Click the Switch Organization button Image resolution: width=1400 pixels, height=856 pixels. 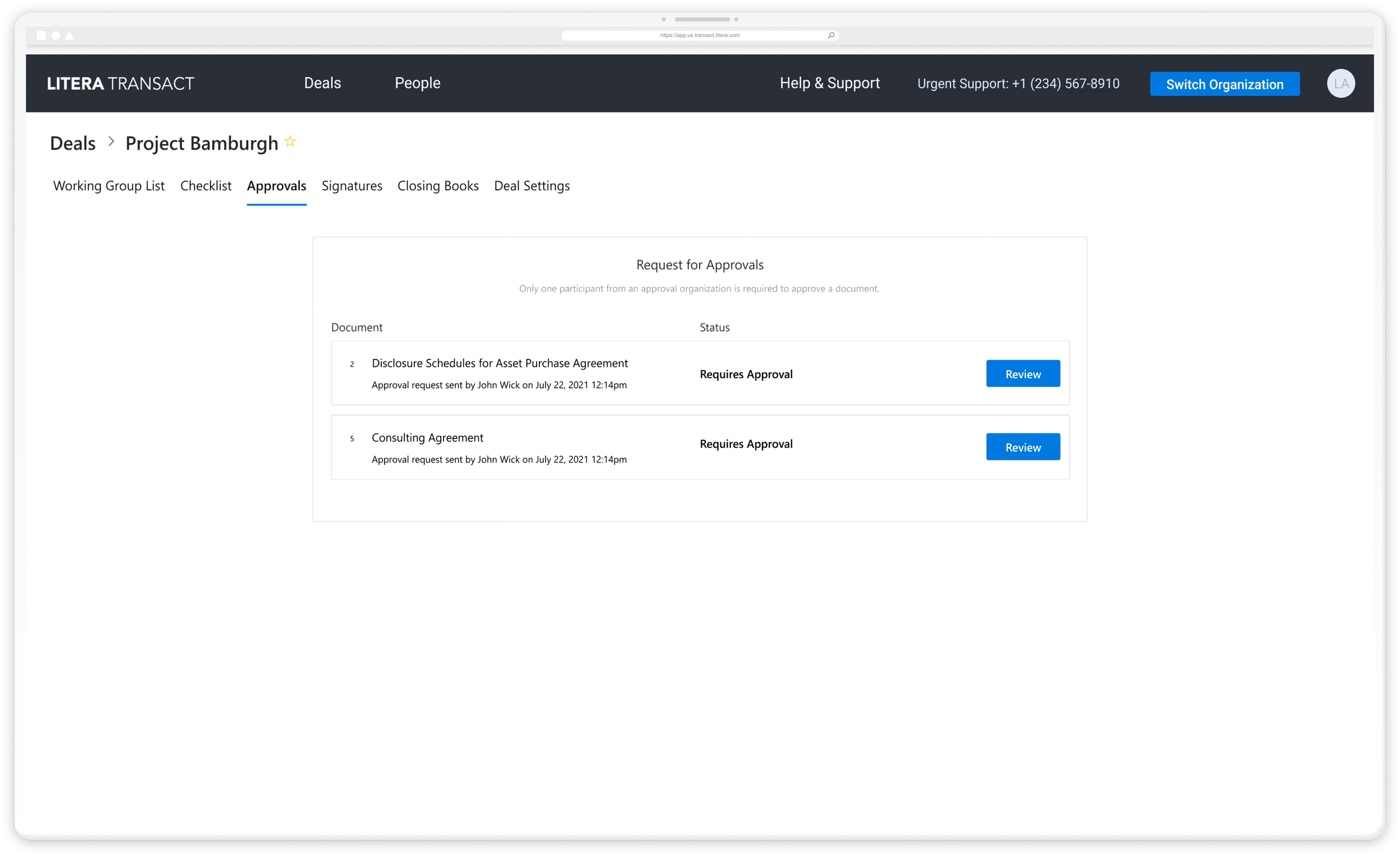[1224, 84]
